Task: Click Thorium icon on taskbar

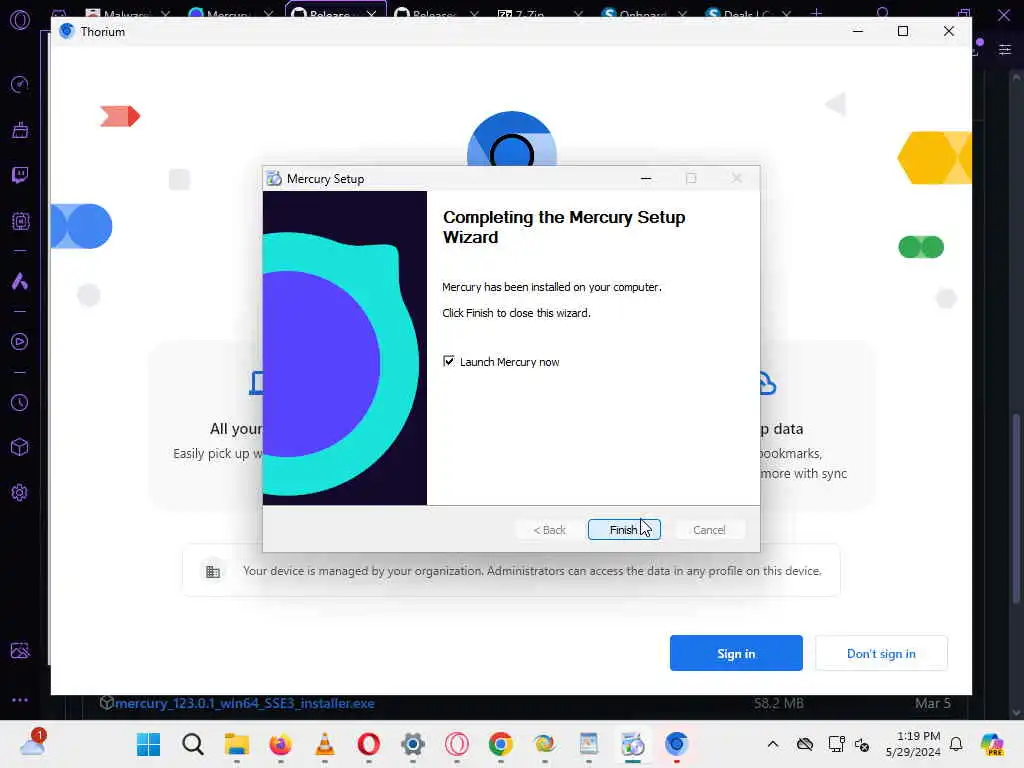Action: 677,744
